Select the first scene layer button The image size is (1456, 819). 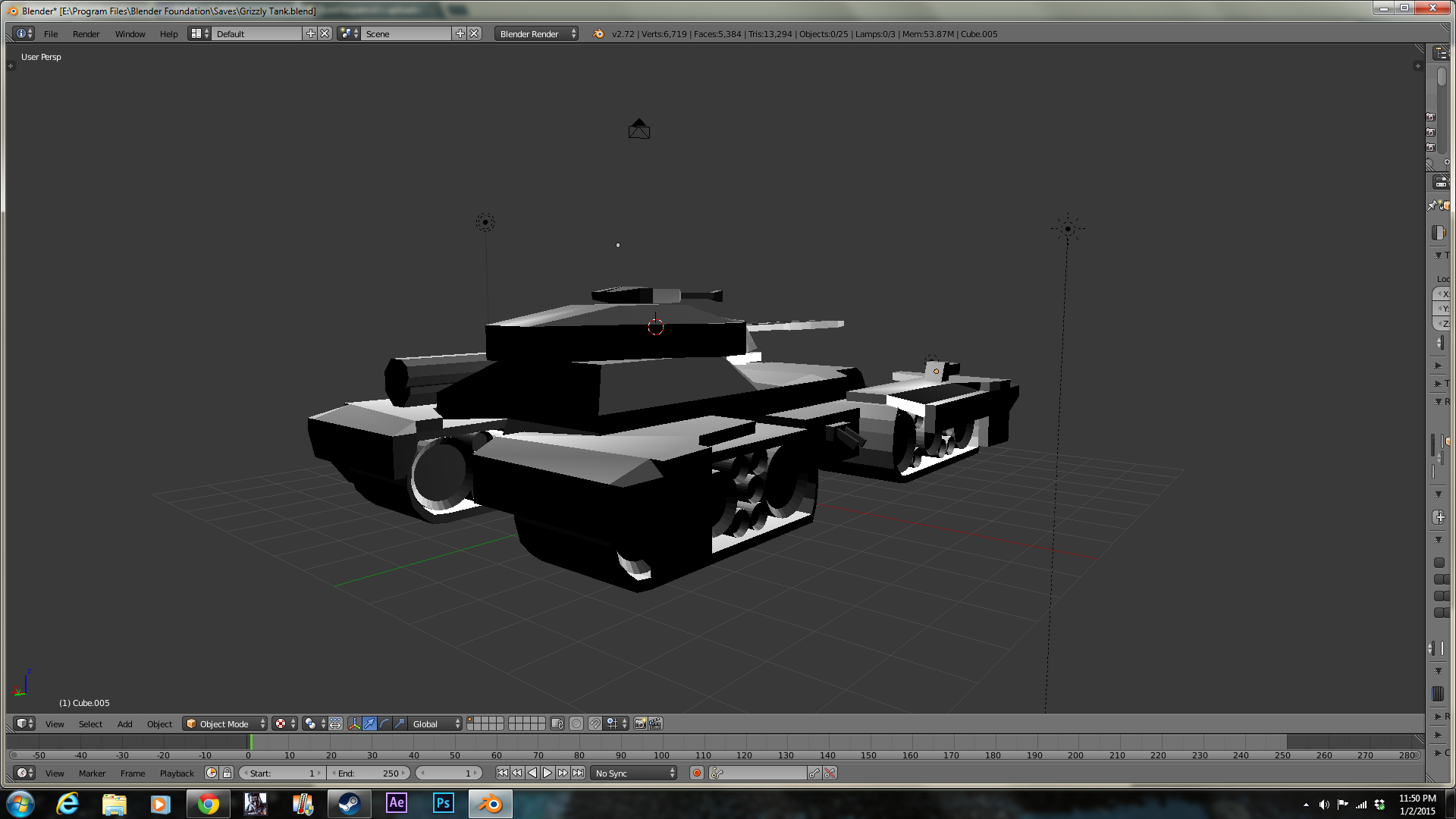[470, 720]
